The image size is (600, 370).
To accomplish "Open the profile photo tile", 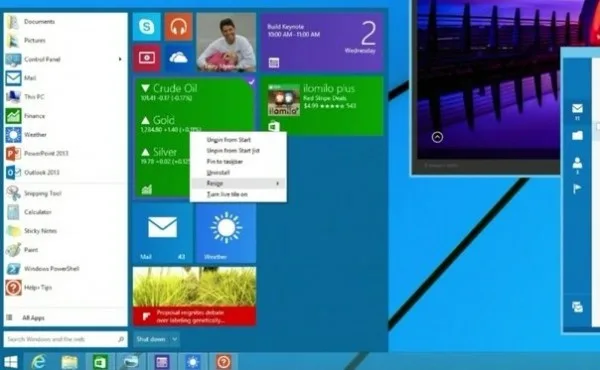I will [226, 42].
